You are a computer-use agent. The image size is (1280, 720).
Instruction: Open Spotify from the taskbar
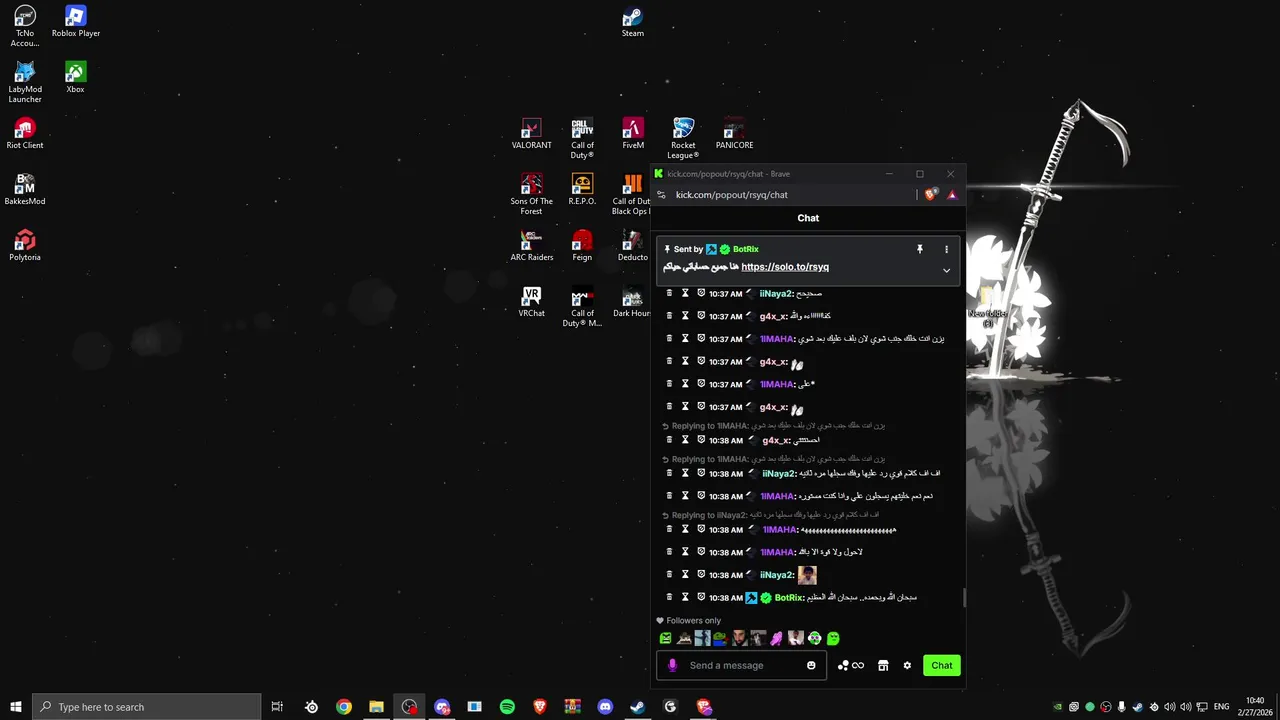[x=507, y=707]
